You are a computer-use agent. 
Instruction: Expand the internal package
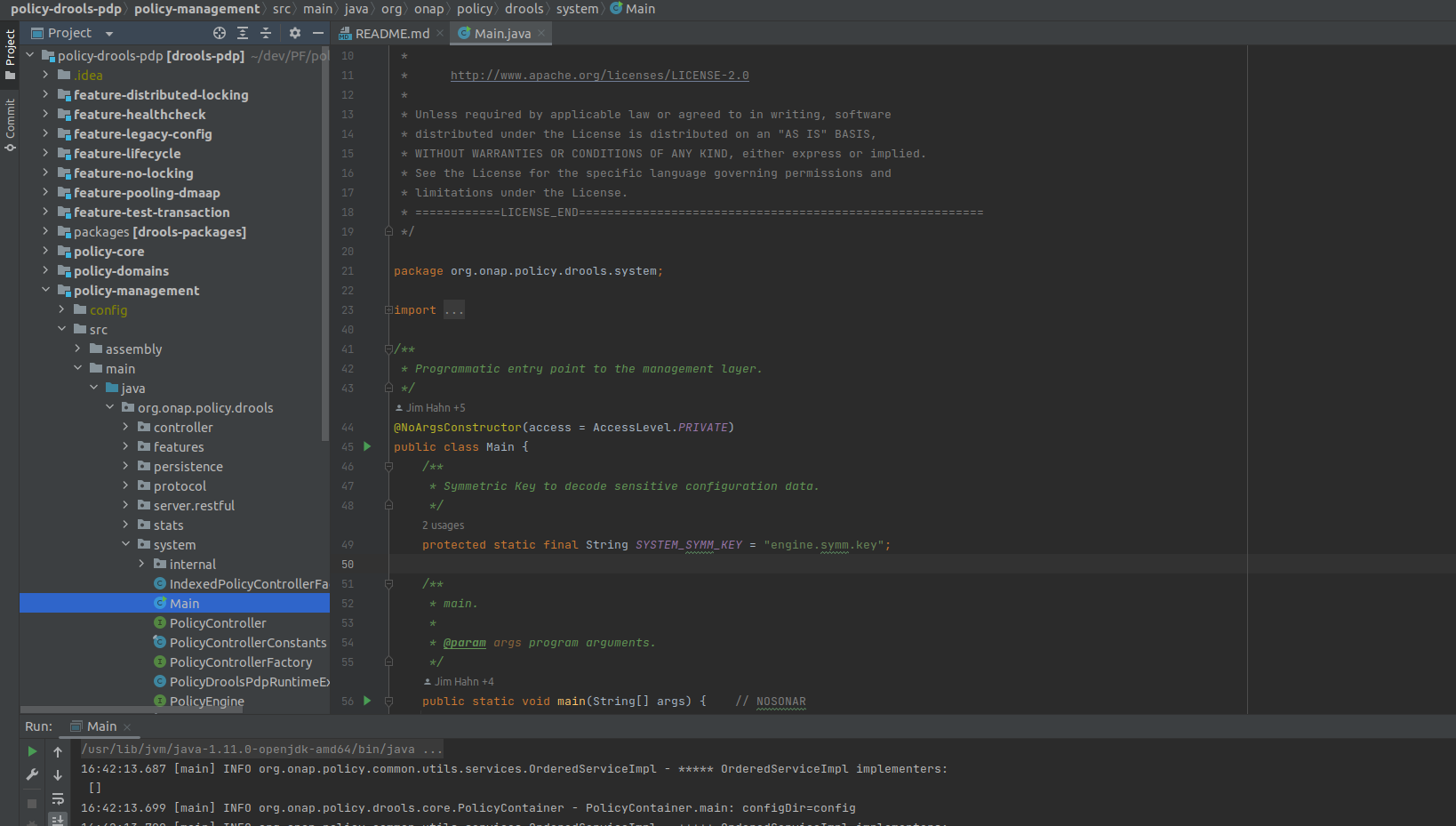141,564
